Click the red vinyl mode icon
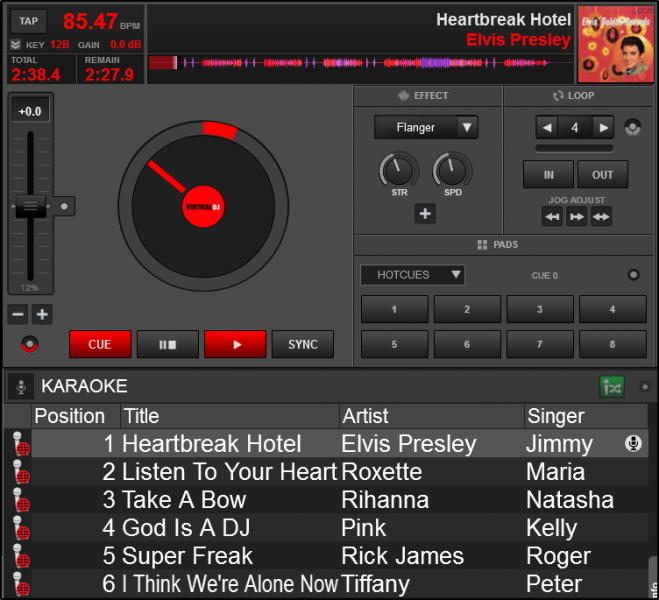 (x=29, y=344)
